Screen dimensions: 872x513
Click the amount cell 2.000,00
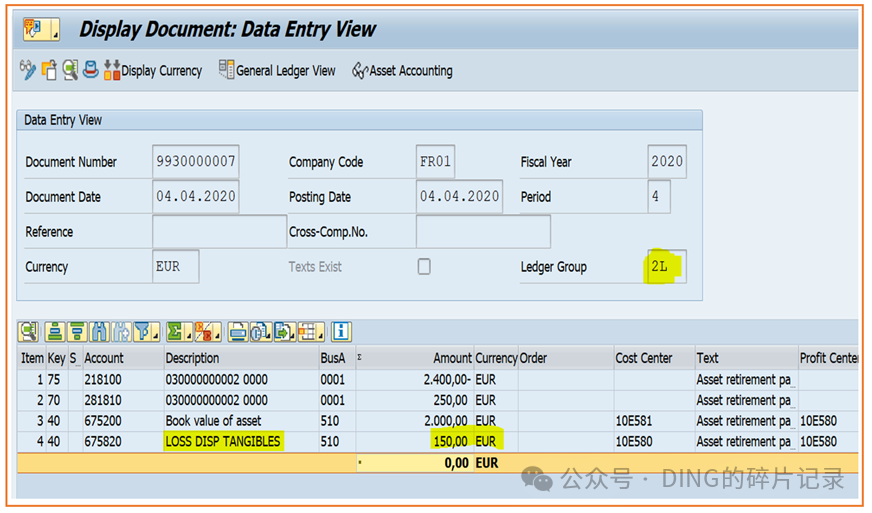[x=415, y=421]
